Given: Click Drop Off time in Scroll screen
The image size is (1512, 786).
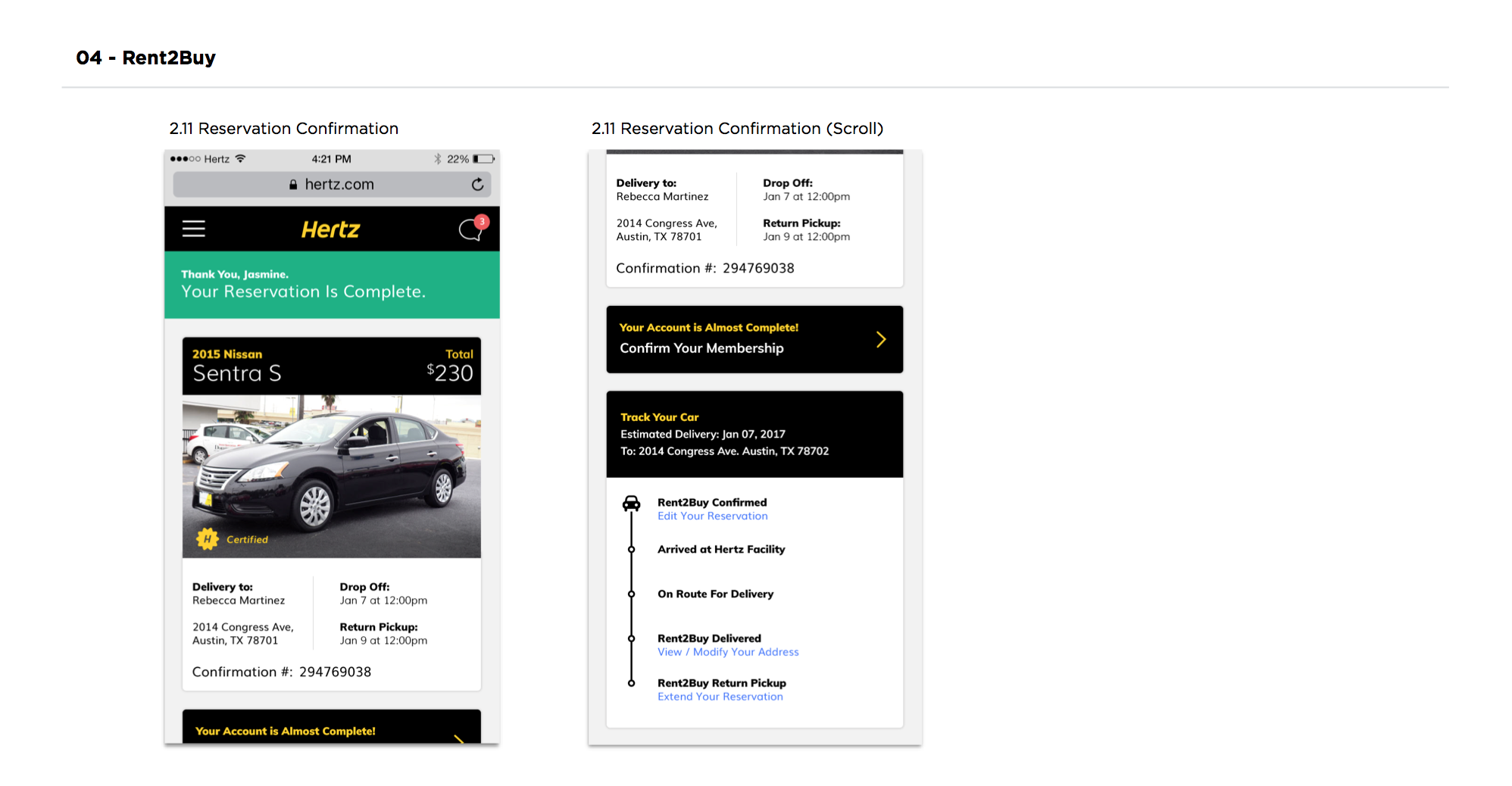Looking at the screenshot, I should coord(806,197).
